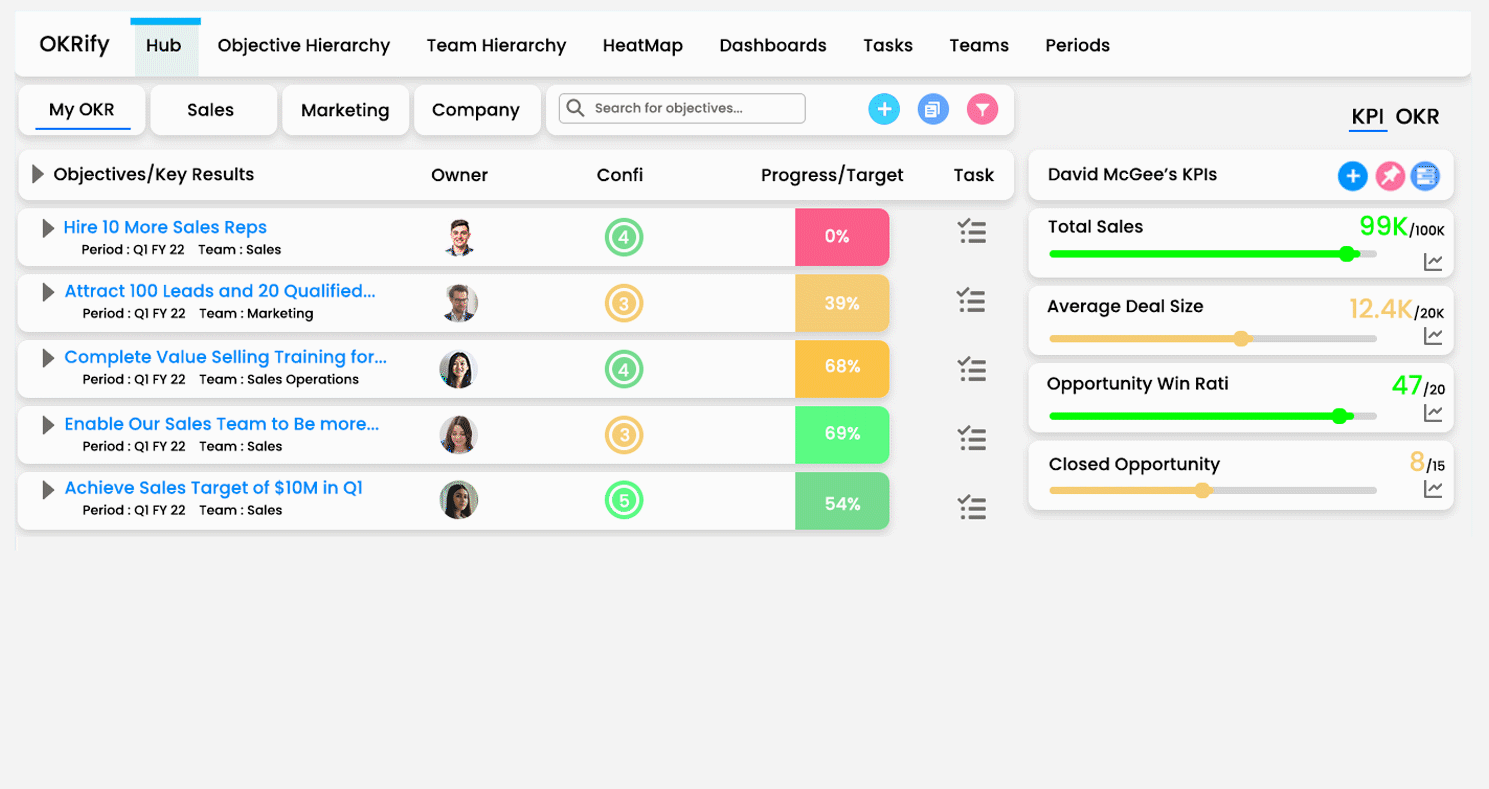The width and height of the screenshot is (1489, 789).
Task: Open the add new objective icon
Action: click(884, 108)
